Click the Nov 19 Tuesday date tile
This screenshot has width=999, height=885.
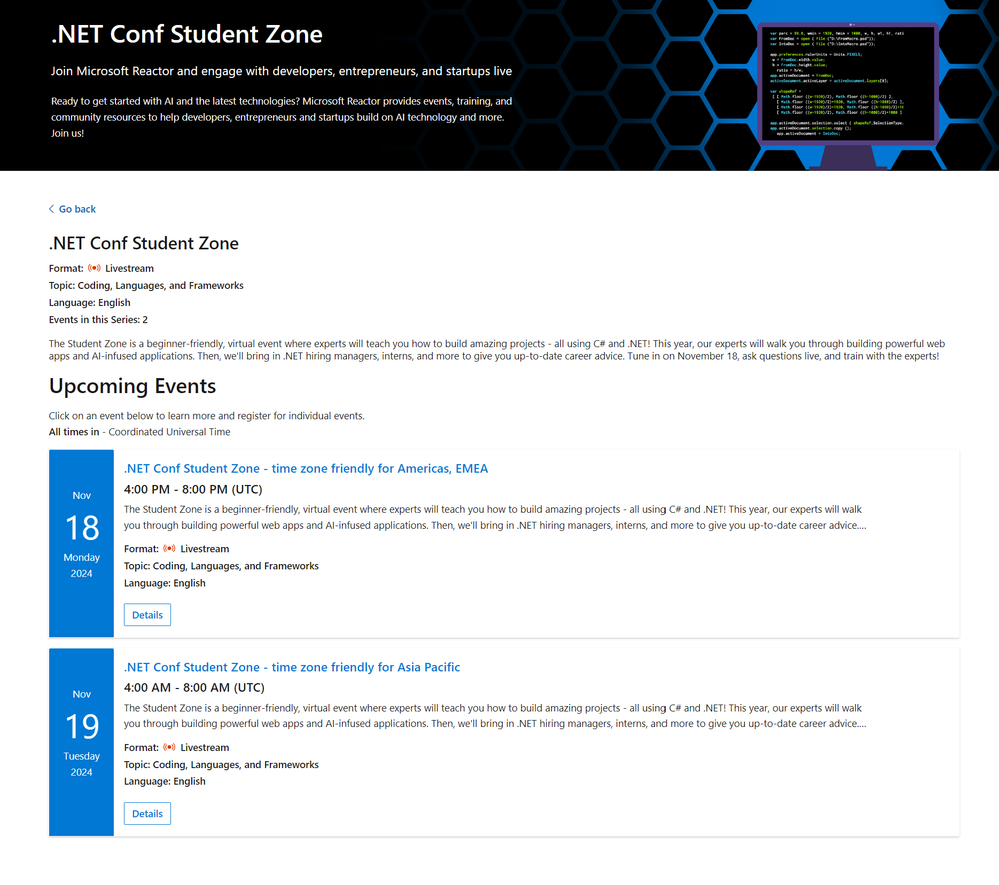click(82, 742)
